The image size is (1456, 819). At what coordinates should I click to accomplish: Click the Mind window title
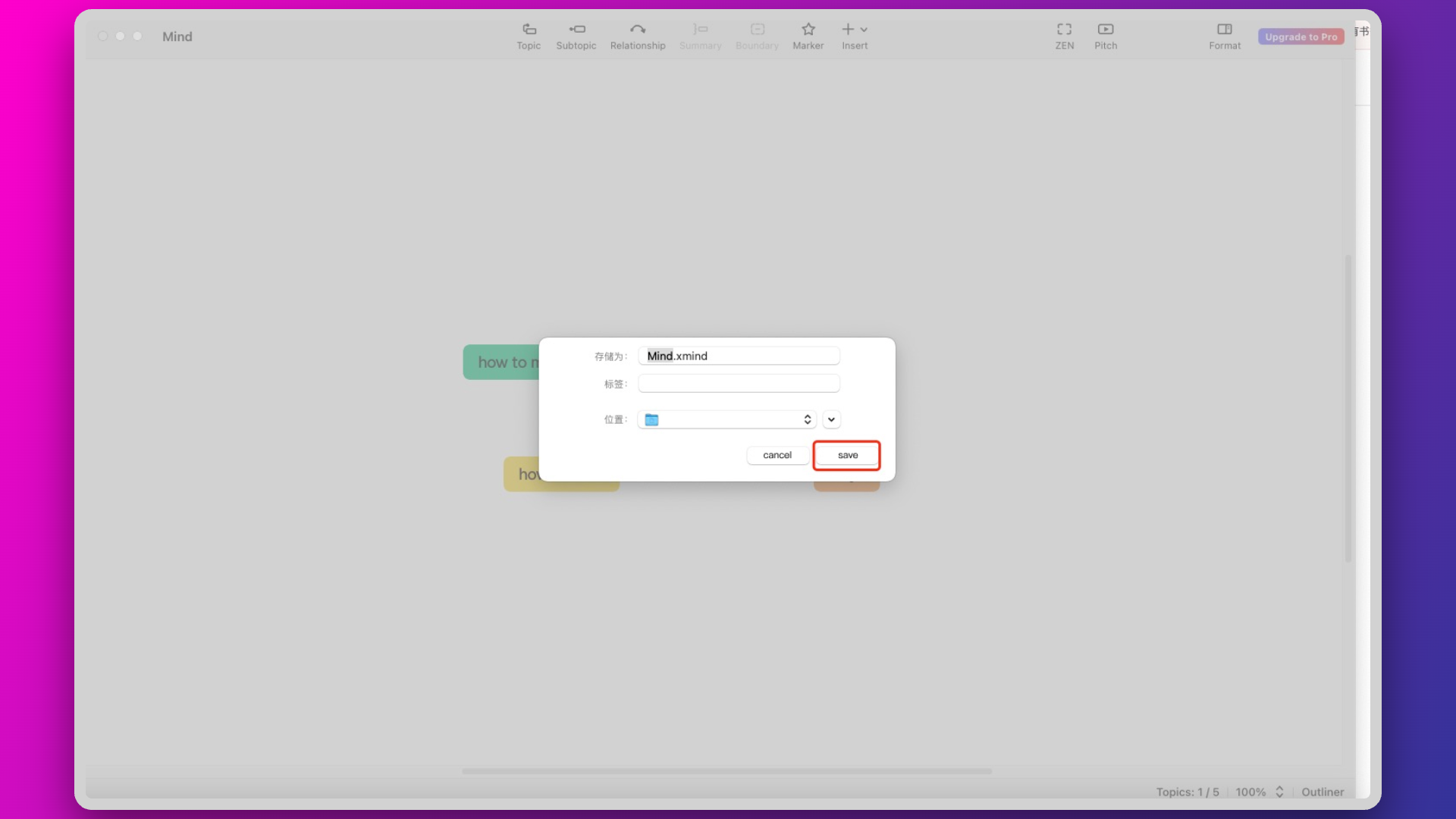tap(177, 36)
